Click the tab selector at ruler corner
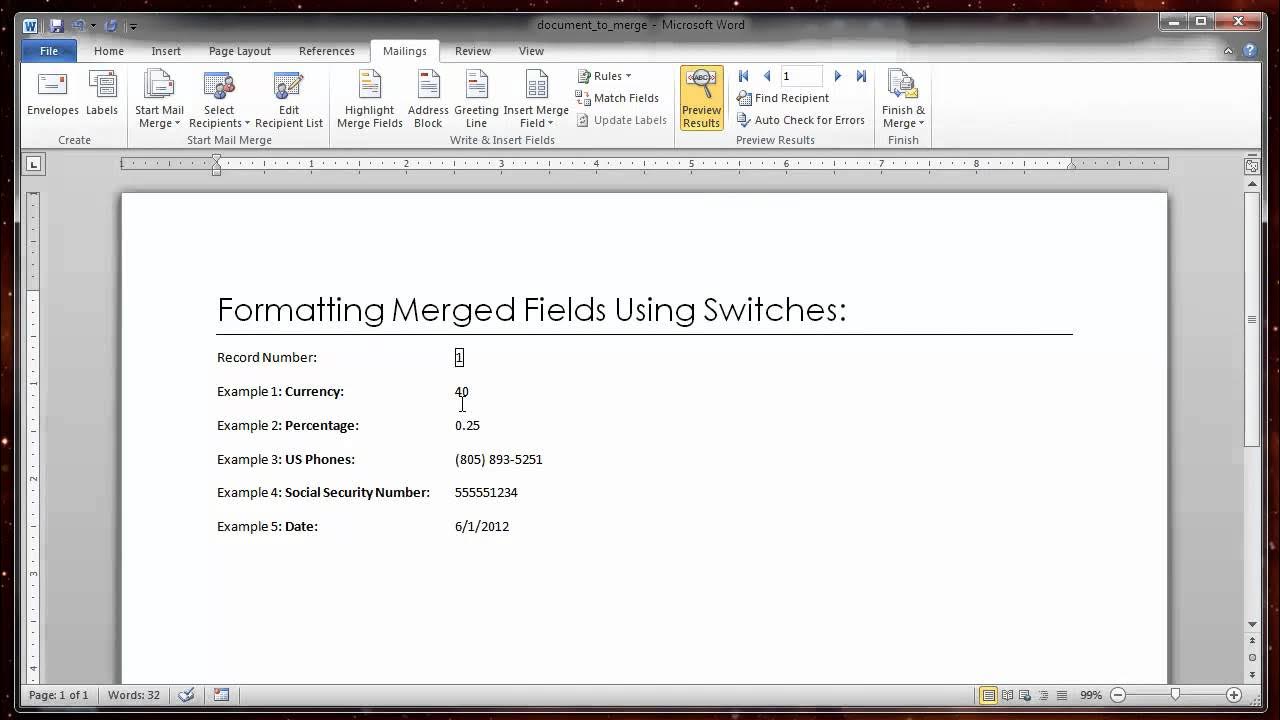Image resolution: width=1280 pixels, height=720 pixels. [33, 164]
